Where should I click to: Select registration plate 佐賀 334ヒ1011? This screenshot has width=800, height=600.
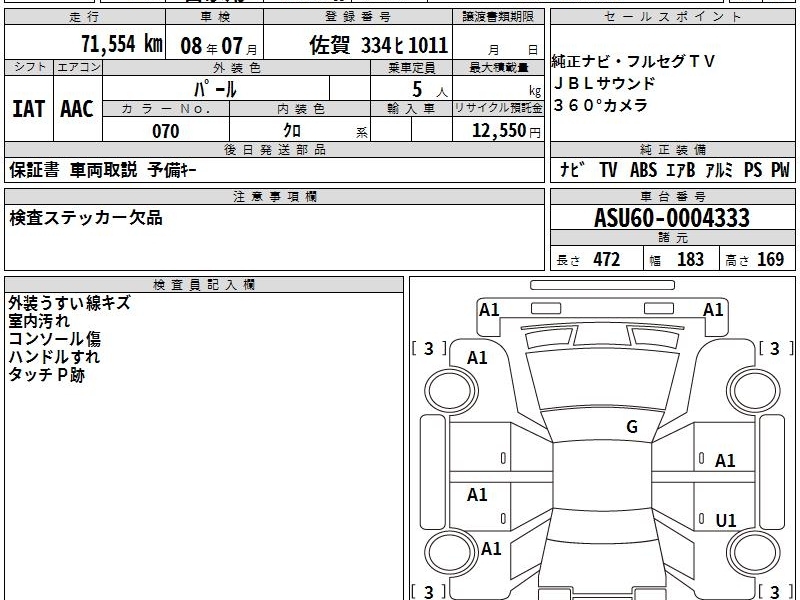point(378,45)
